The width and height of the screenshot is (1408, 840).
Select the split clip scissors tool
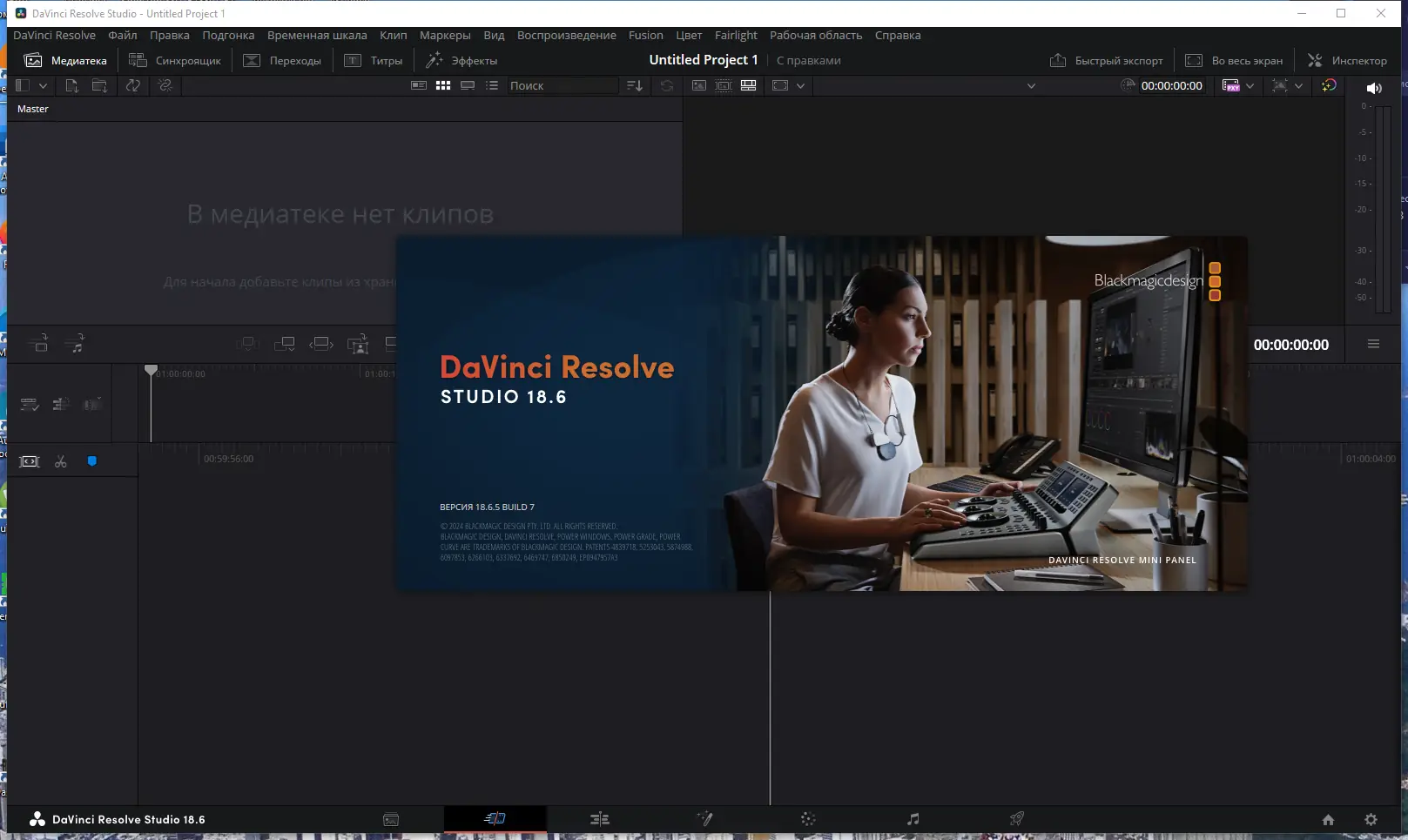(x=60, y=460)
